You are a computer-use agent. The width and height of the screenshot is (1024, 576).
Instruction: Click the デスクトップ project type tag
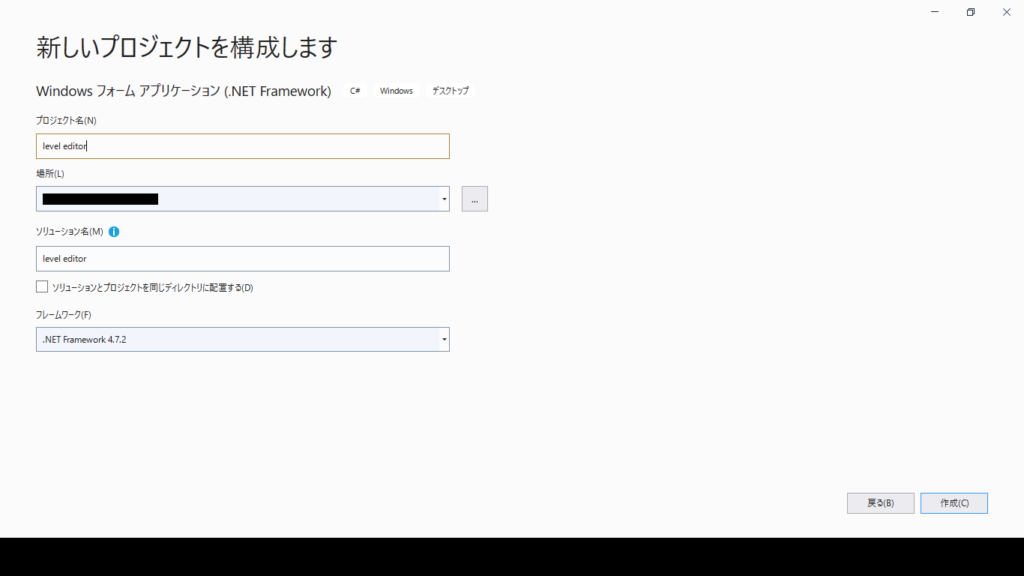click(450, 91)
